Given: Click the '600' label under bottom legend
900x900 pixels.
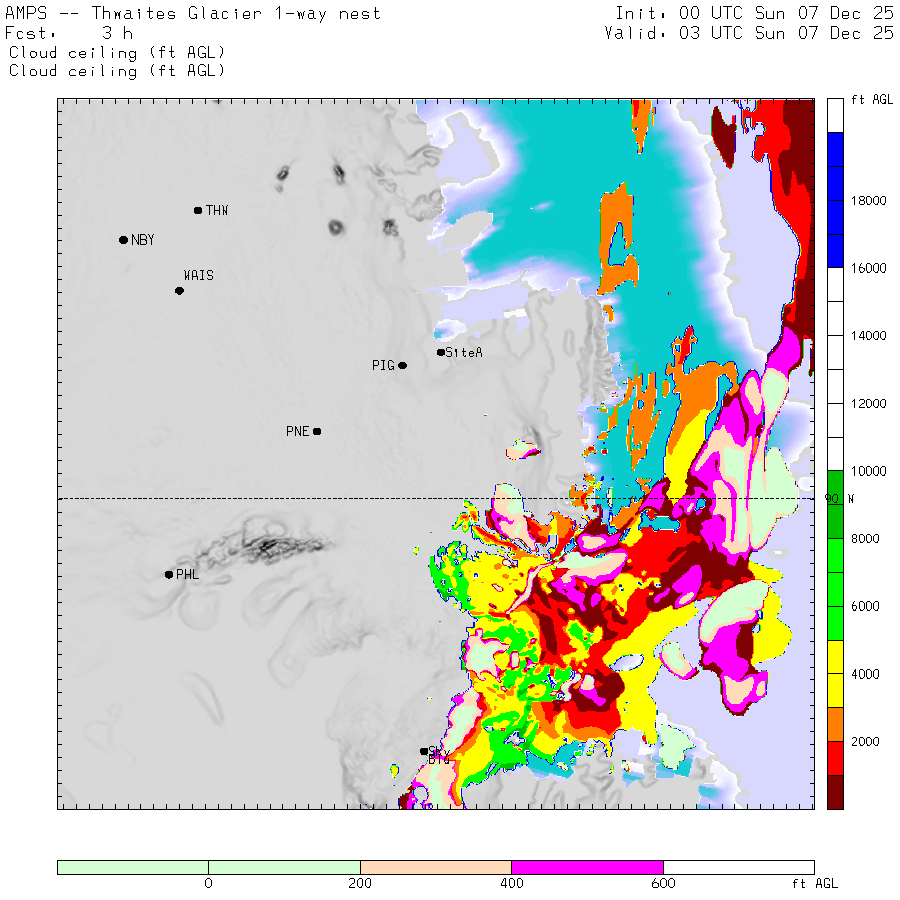Looking at the screenshot, I should pos(663,883).
